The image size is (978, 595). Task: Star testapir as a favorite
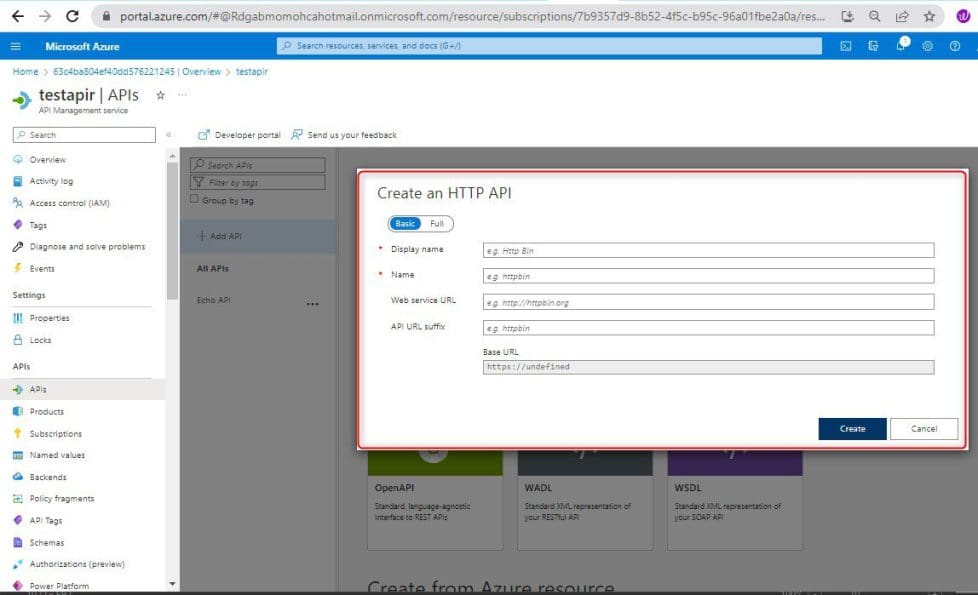(160, 95)
